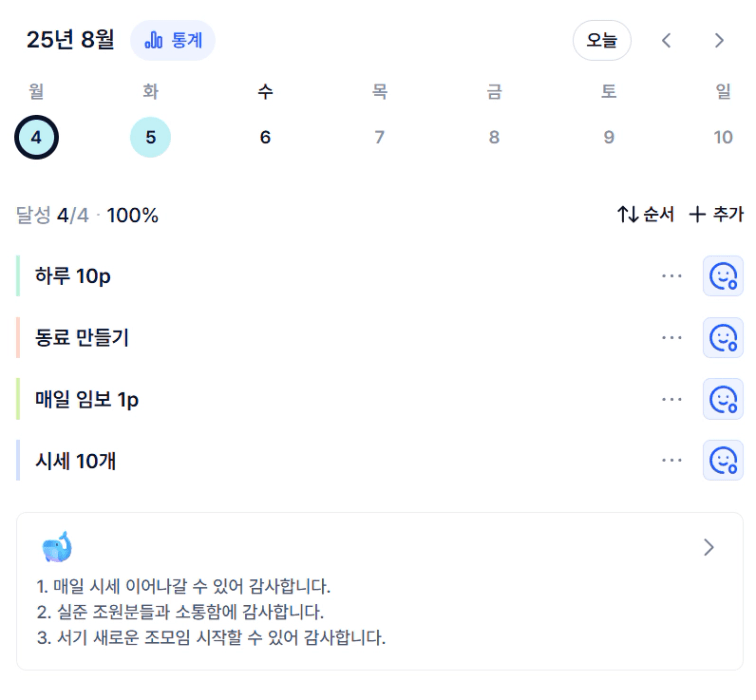Toggle the smiley check for 동료 만들기
756x700 pixels.
pyautogui.click(x=723, y=337)
